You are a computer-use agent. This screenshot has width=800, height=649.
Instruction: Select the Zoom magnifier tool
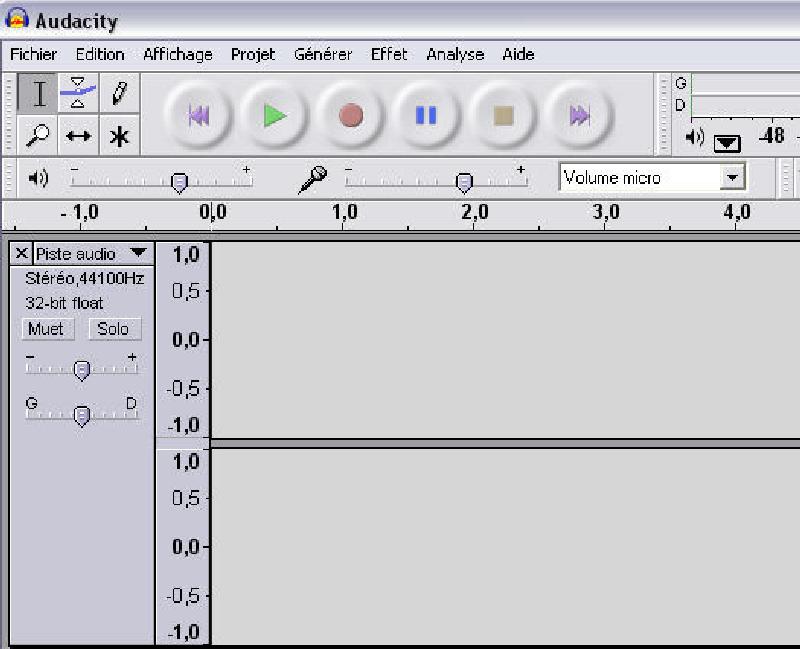[x=38, y=135]
